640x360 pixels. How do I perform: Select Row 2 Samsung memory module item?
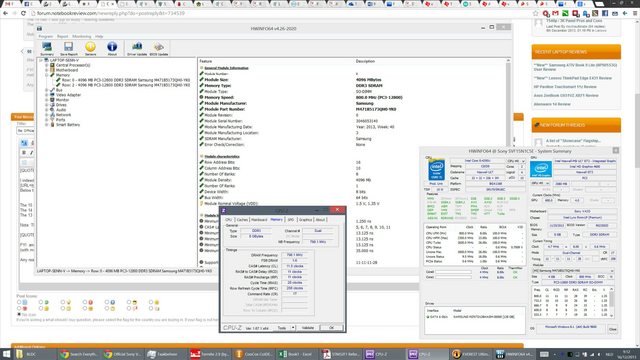tap(126, 85)
